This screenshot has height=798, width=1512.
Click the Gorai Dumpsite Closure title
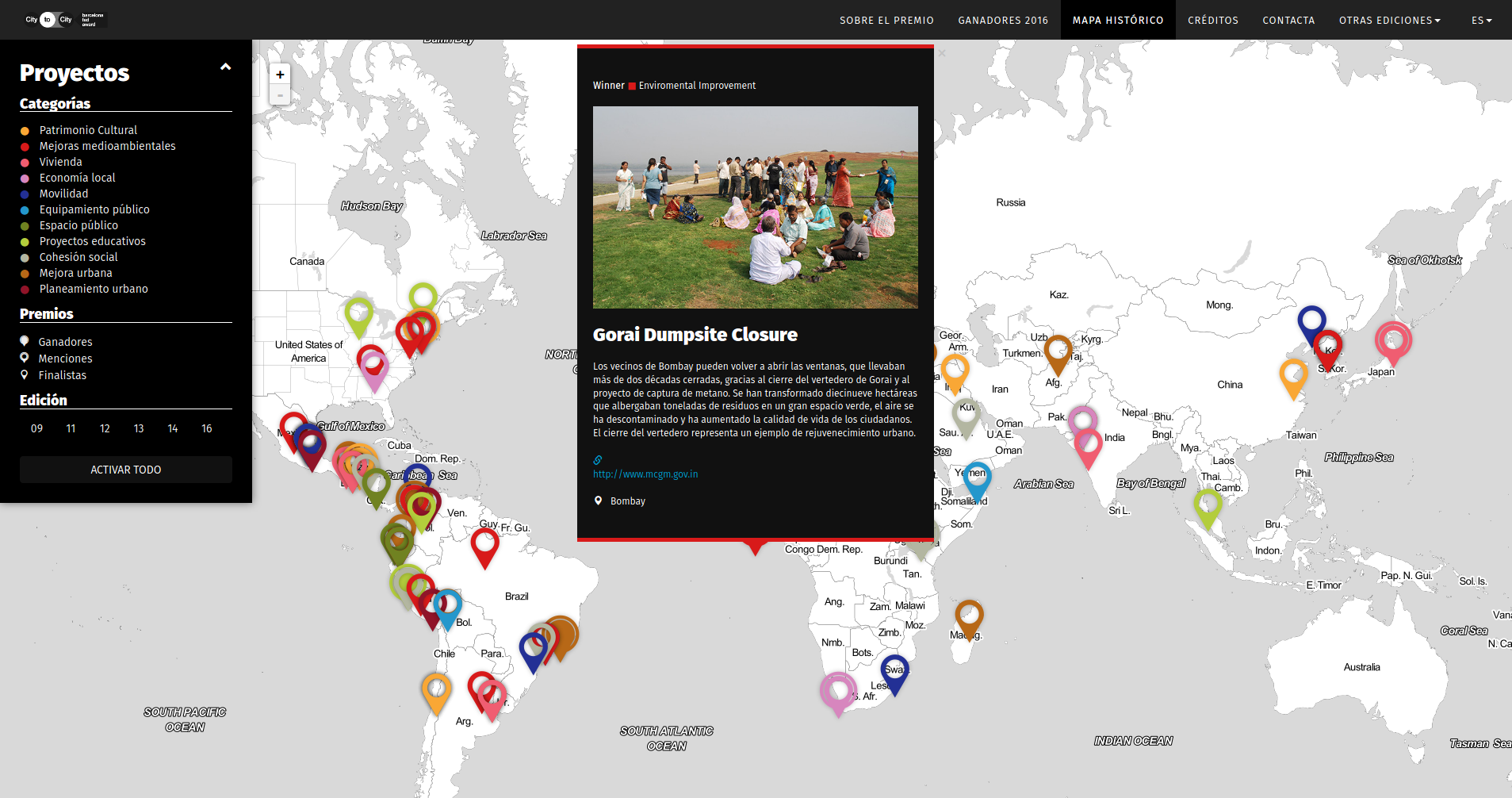pyautogui.click(x=695, y=335)
